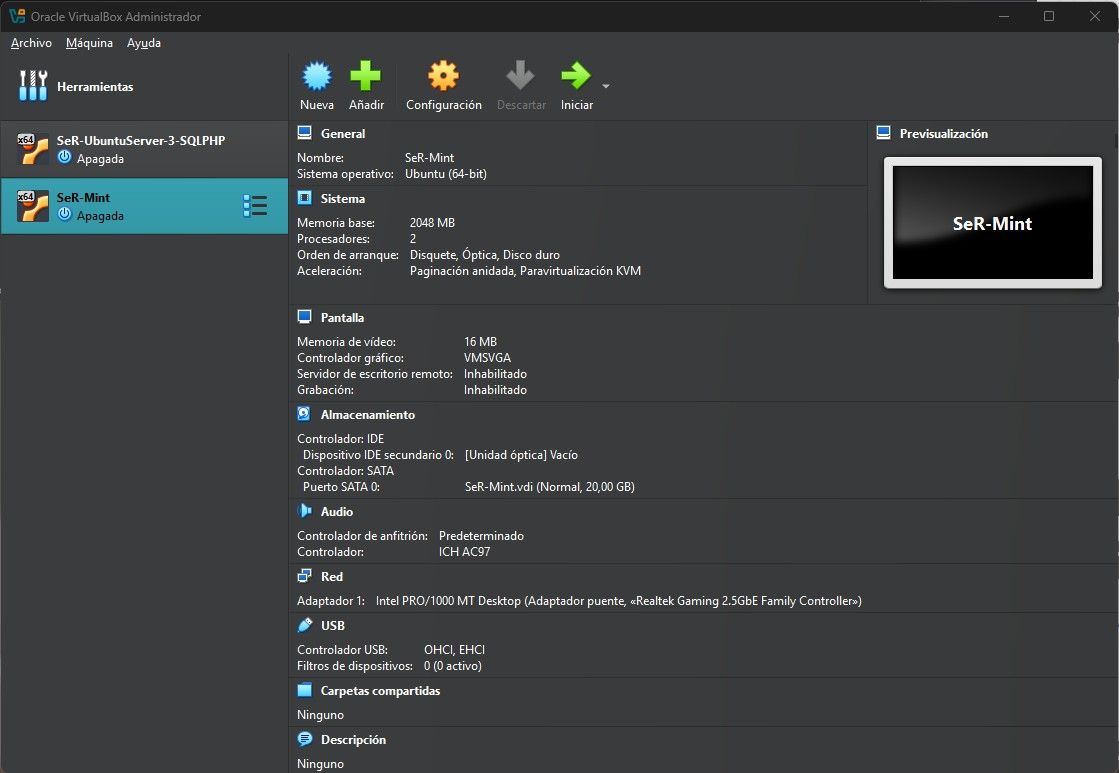The width and height of the screenshot is (1119, 773).
Task: Click the Carpetas compartidas folder icon
Action: pos(305,689)
